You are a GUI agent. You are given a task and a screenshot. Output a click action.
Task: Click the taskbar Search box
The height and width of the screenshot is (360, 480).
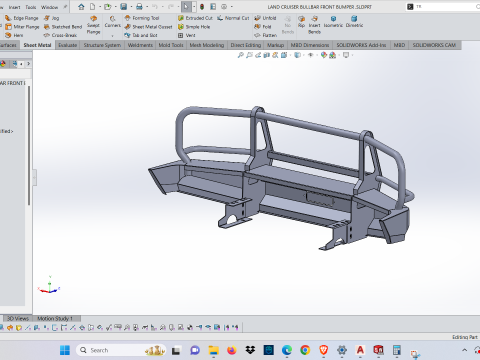tap(121, 350)
